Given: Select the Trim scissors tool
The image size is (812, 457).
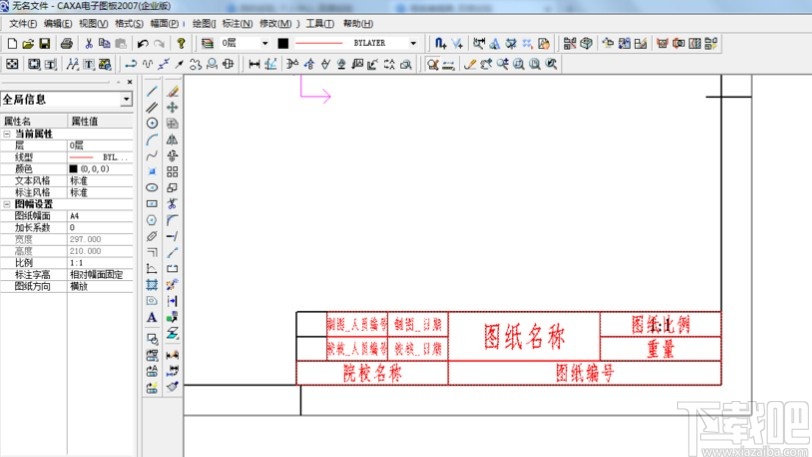Looking at the screenshot, I should (x=172, y=204).
